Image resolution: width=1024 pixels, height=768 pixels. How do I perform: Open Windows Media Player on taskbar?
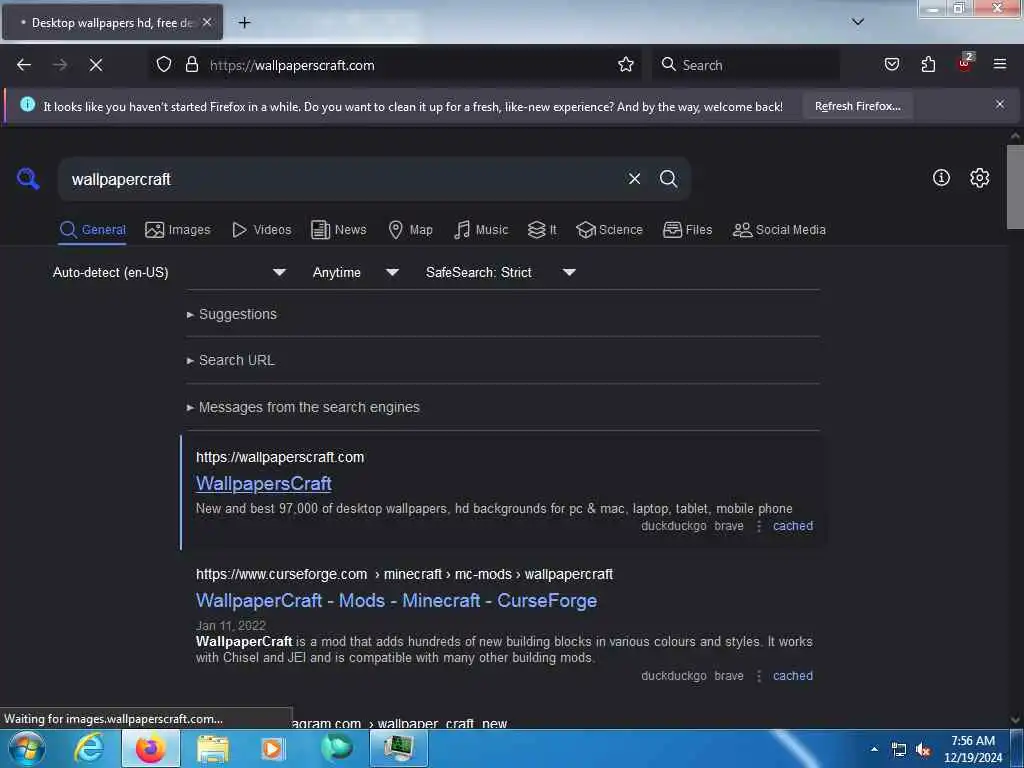point(273,748)
